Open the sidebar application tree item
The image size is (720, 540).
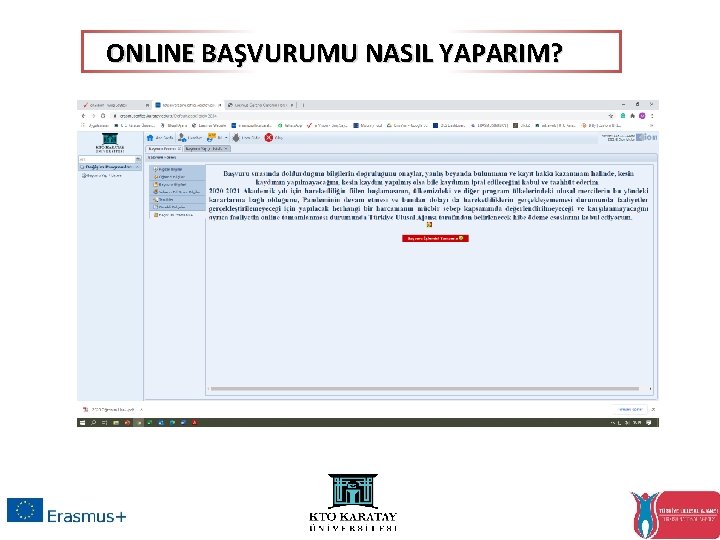pyautogui.click(x=101, y=175)
